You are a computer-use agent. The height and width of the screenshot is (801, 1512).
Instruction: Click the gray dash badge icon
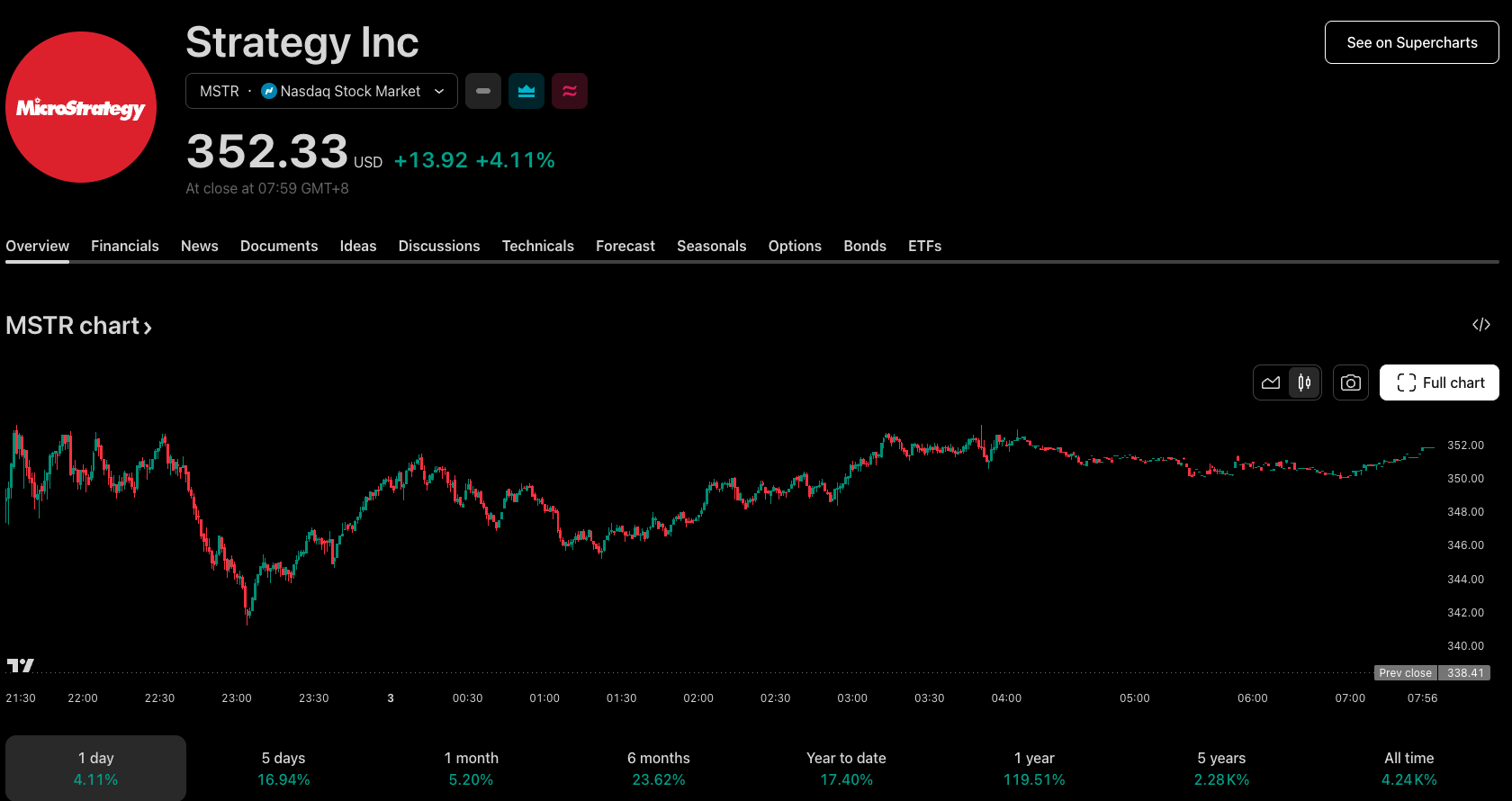click(x=483, y=91)
